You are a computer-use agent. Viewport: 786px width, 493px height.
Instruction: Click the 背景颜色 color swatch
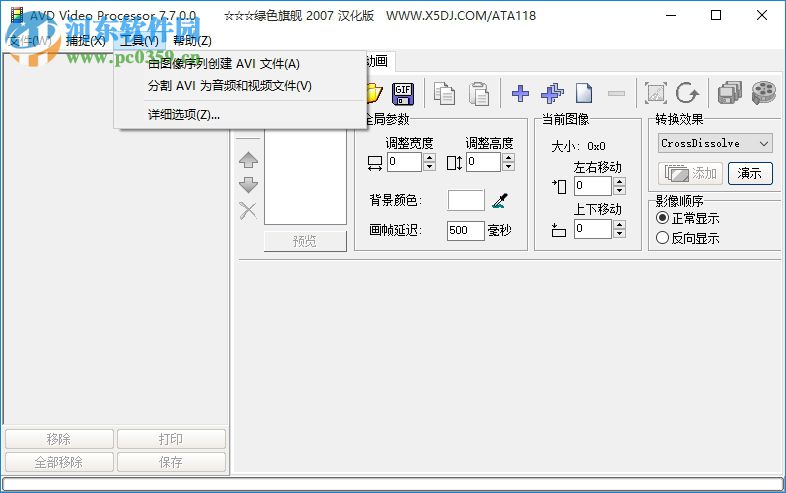(466, 200)
